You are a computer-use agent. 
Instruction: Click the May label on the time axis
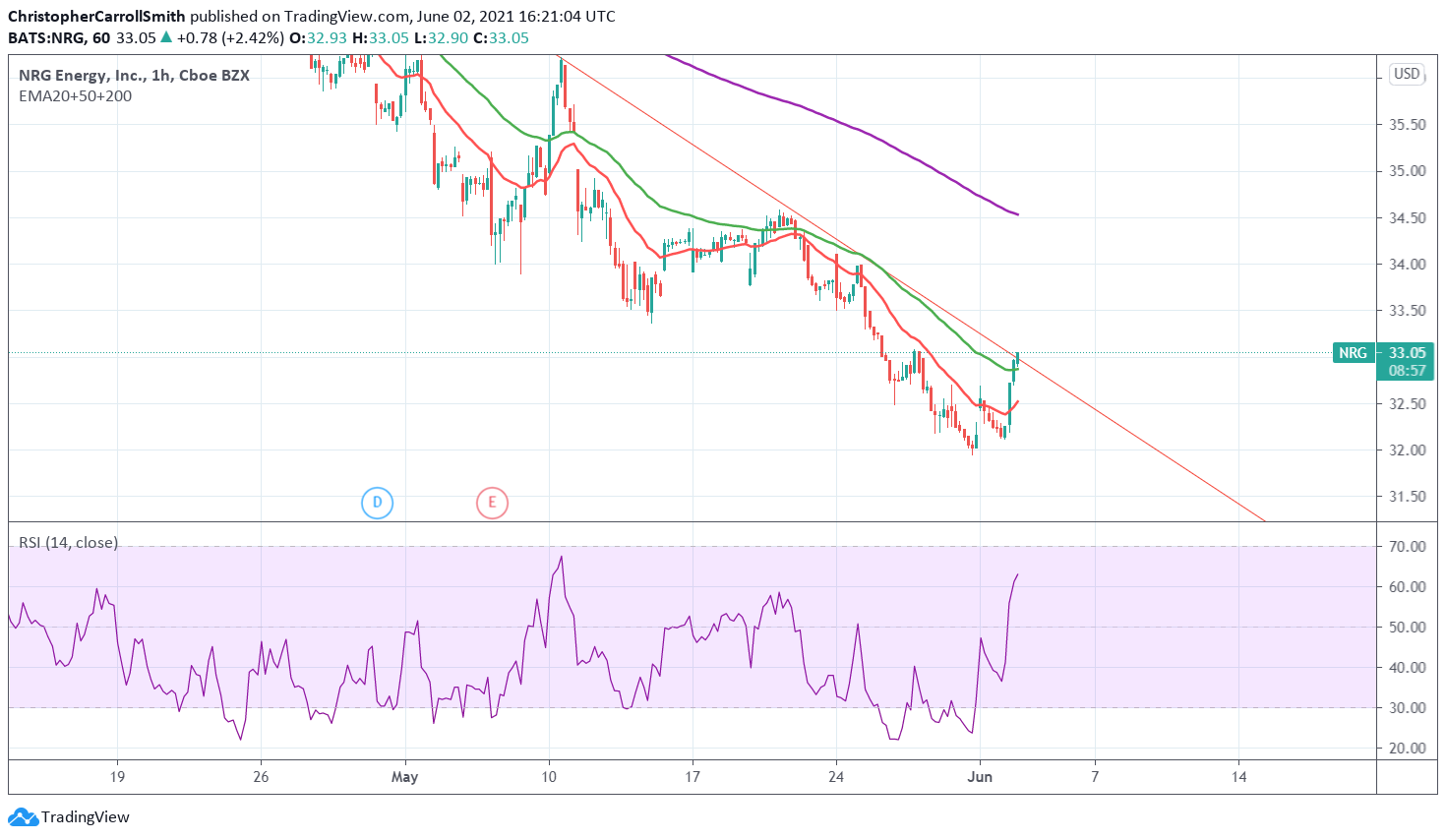(x=404, y=777)
